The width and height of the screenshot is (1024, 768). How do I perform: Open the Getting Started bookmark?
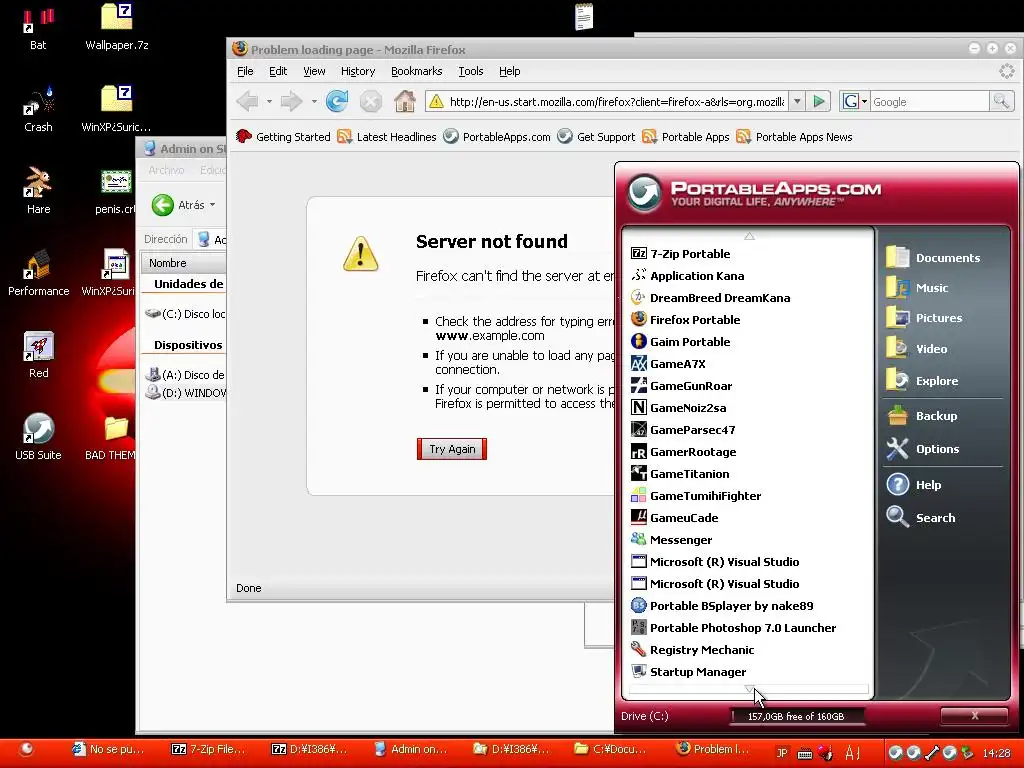283,136
